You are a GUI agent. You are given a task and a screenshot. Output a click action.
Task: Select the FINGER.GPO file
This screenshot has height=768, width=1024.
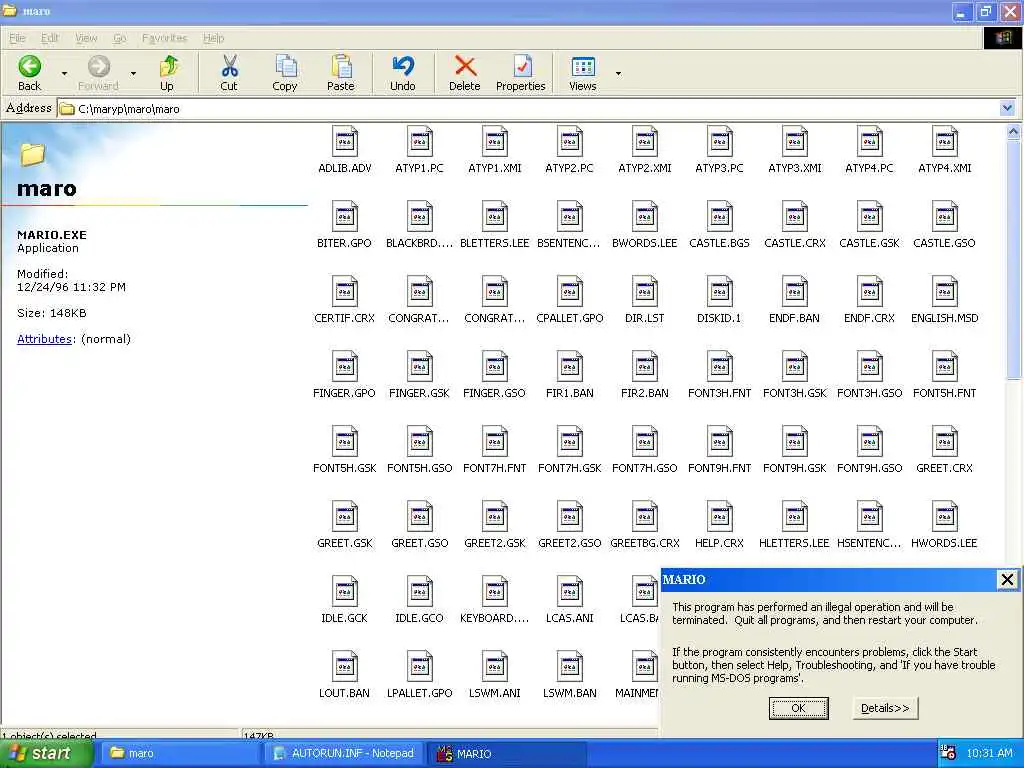pyautogui.click(x=344, y=376)
